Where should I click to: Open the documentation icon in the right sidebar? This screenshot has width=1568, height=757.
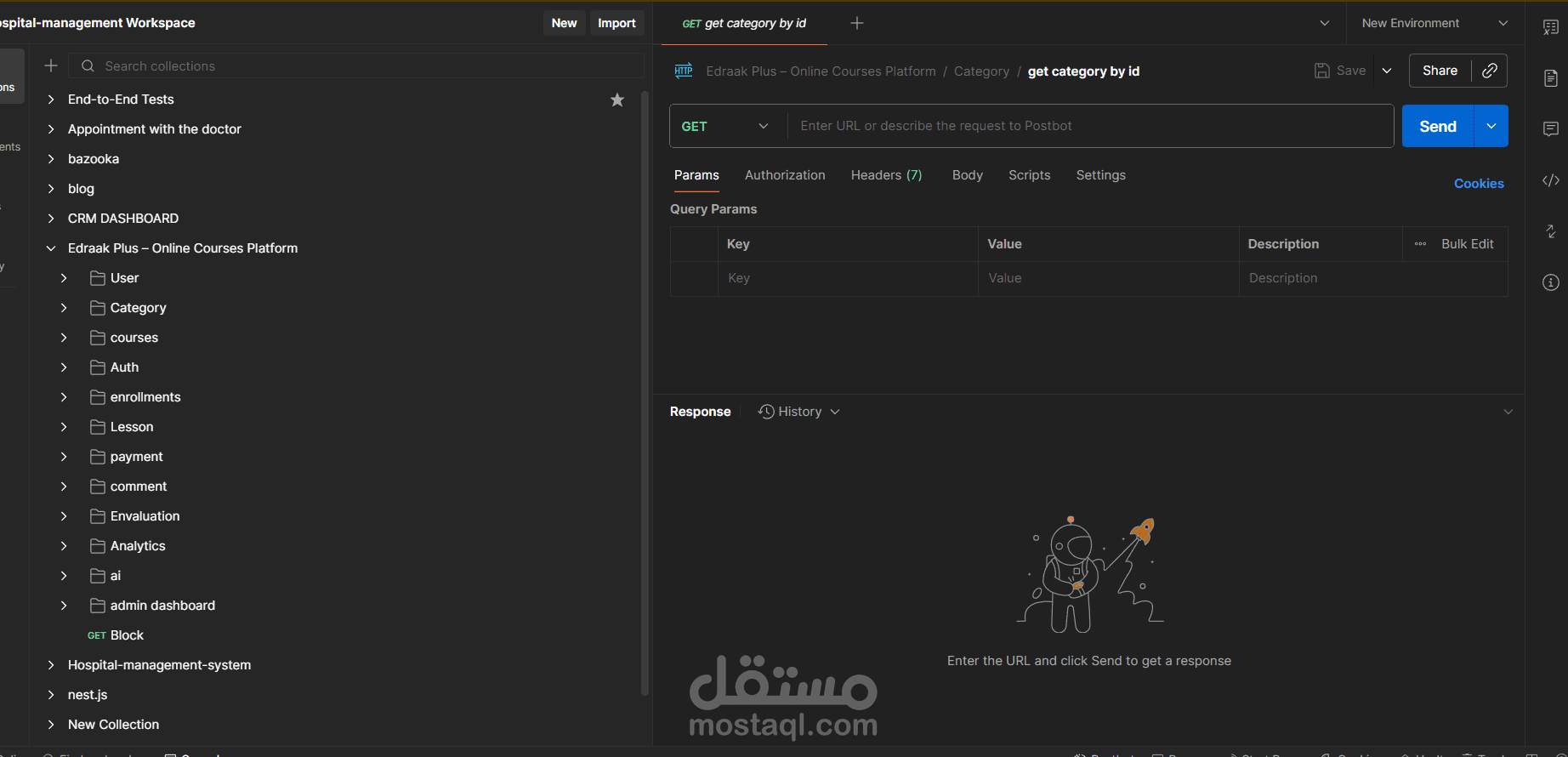(x=1551, y=78)
